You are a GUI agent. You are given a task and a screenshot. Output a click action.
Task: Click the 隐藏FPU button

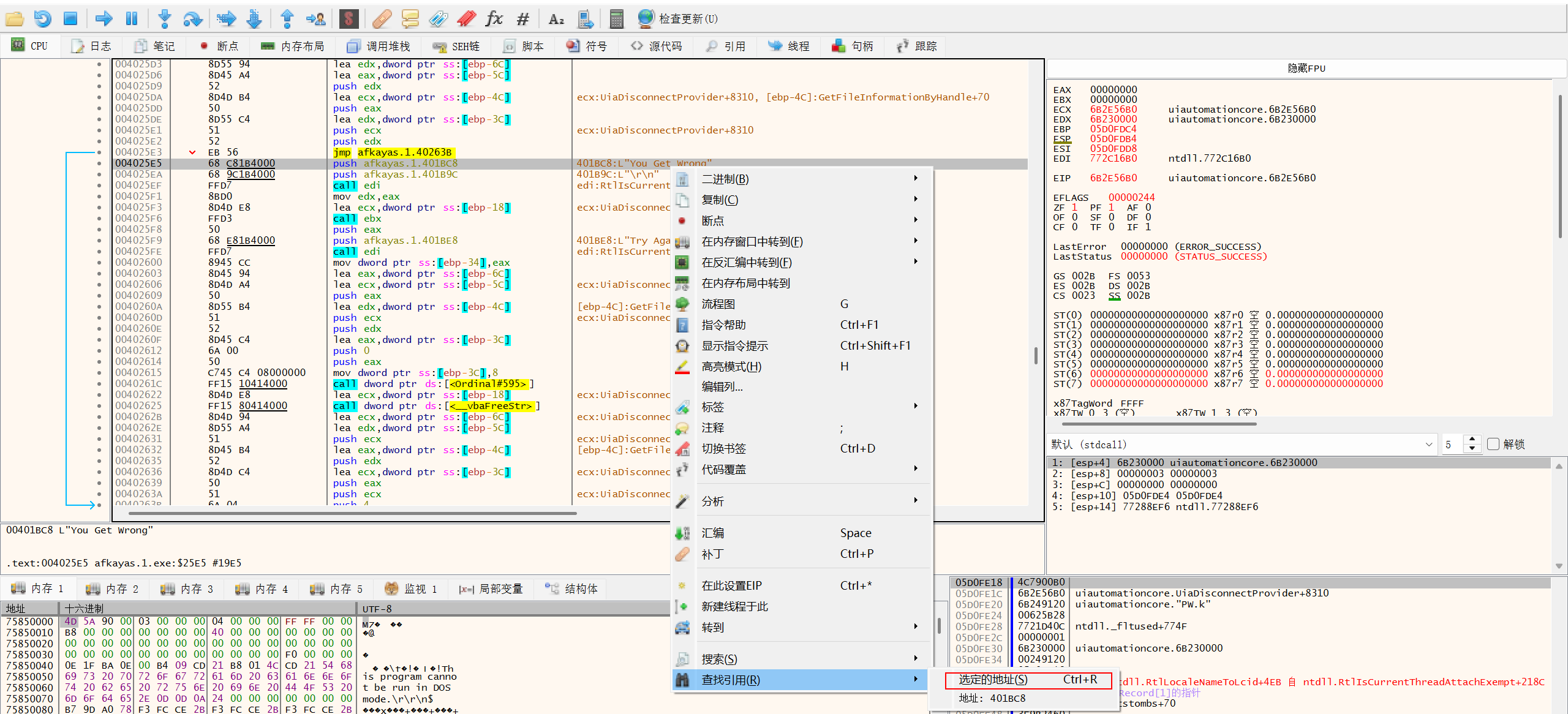[1306, 68]
